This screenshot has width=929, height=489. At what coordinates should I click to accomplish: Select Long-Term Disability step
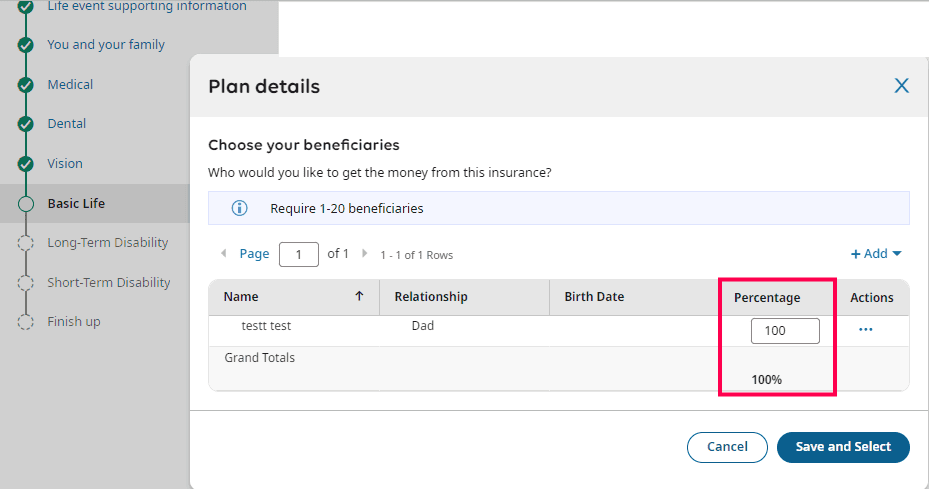pos(108,243)
